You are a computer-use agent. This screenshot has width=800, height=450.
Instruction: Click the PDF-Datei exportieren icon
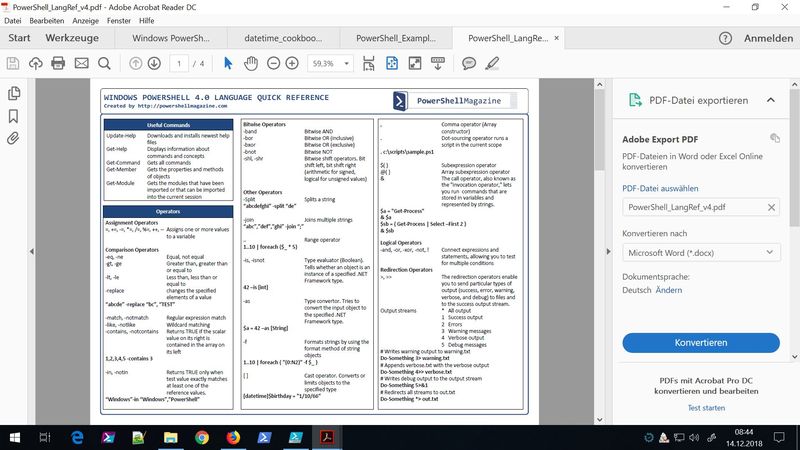tap(635, 100)
